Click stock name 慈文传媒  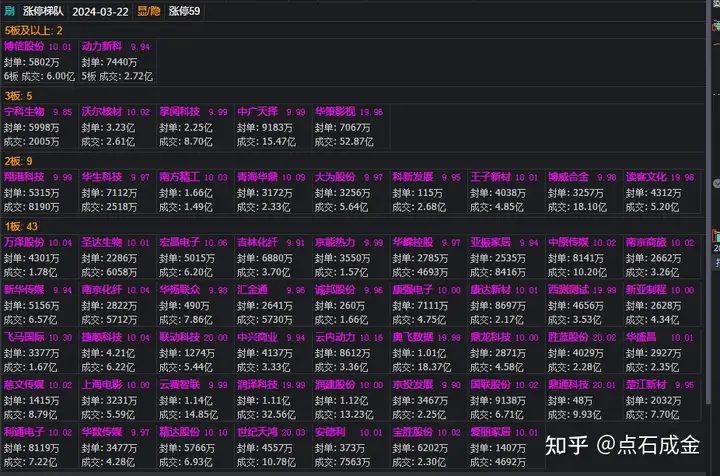24,384
